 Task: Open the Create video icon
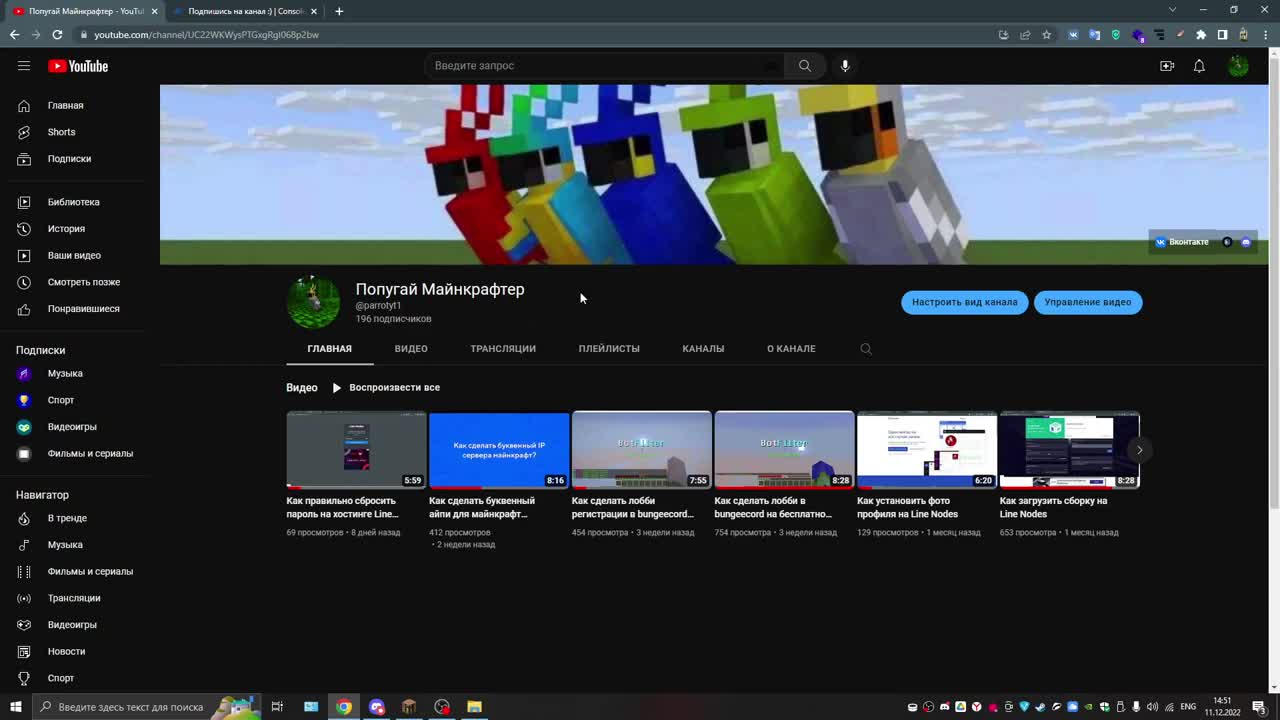(1167, 66)
